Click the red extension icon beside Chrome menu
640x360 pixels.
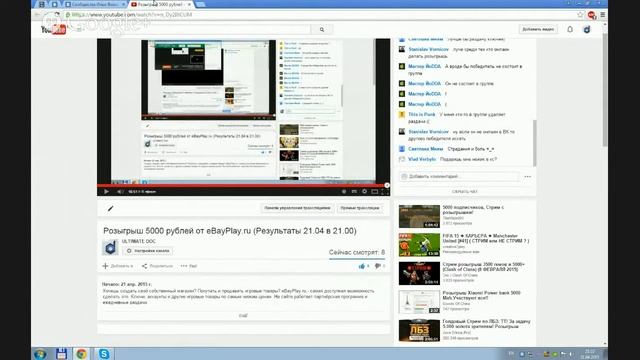point(591,15)
